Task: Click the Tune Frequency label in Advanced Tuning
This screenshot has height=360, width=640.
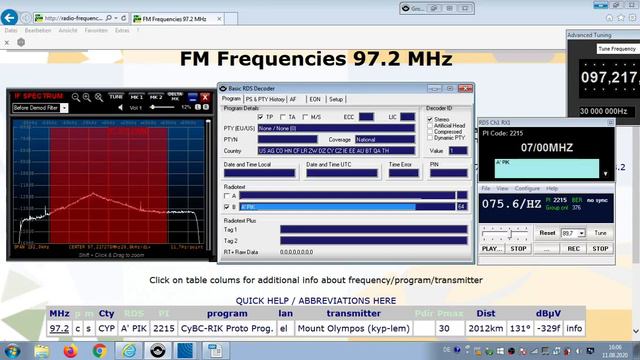Action: [617, 49]
